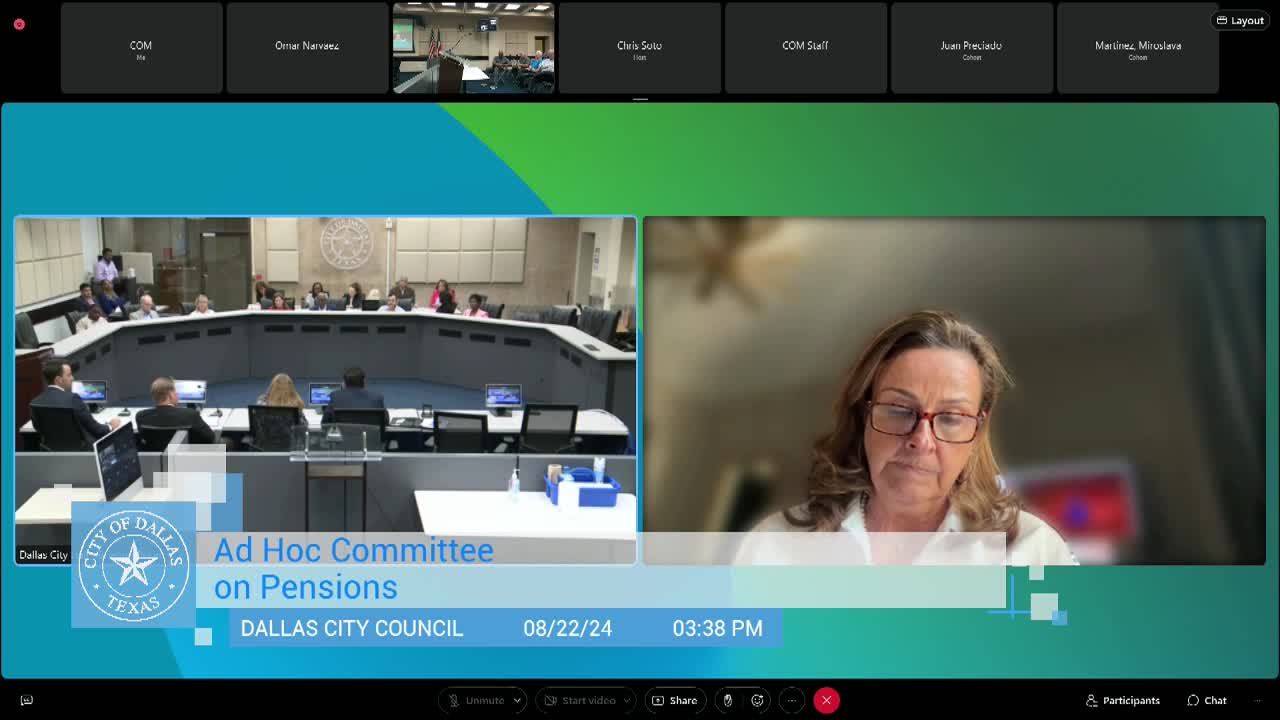
Task: Leave the meeting with red X
Action: point(826,700)
